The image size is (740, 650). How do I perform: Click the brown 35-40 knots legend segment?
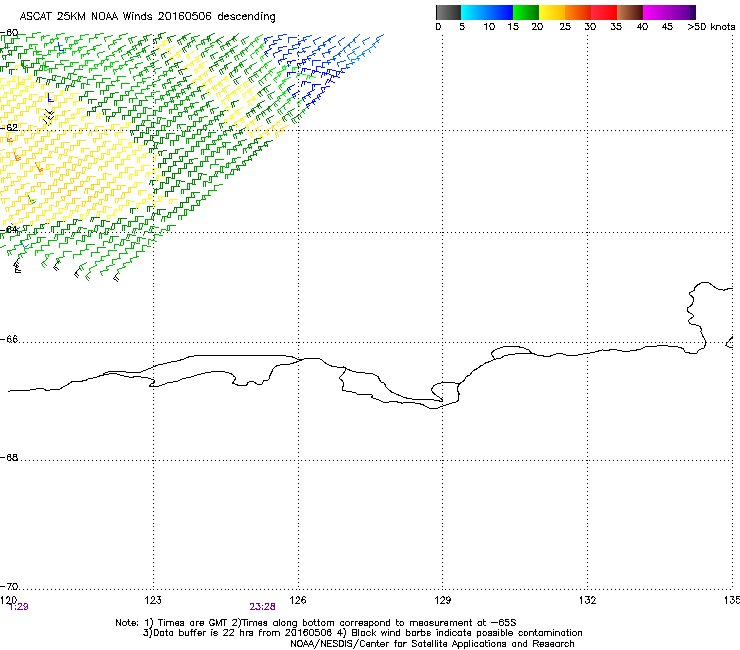click(630, 12)
